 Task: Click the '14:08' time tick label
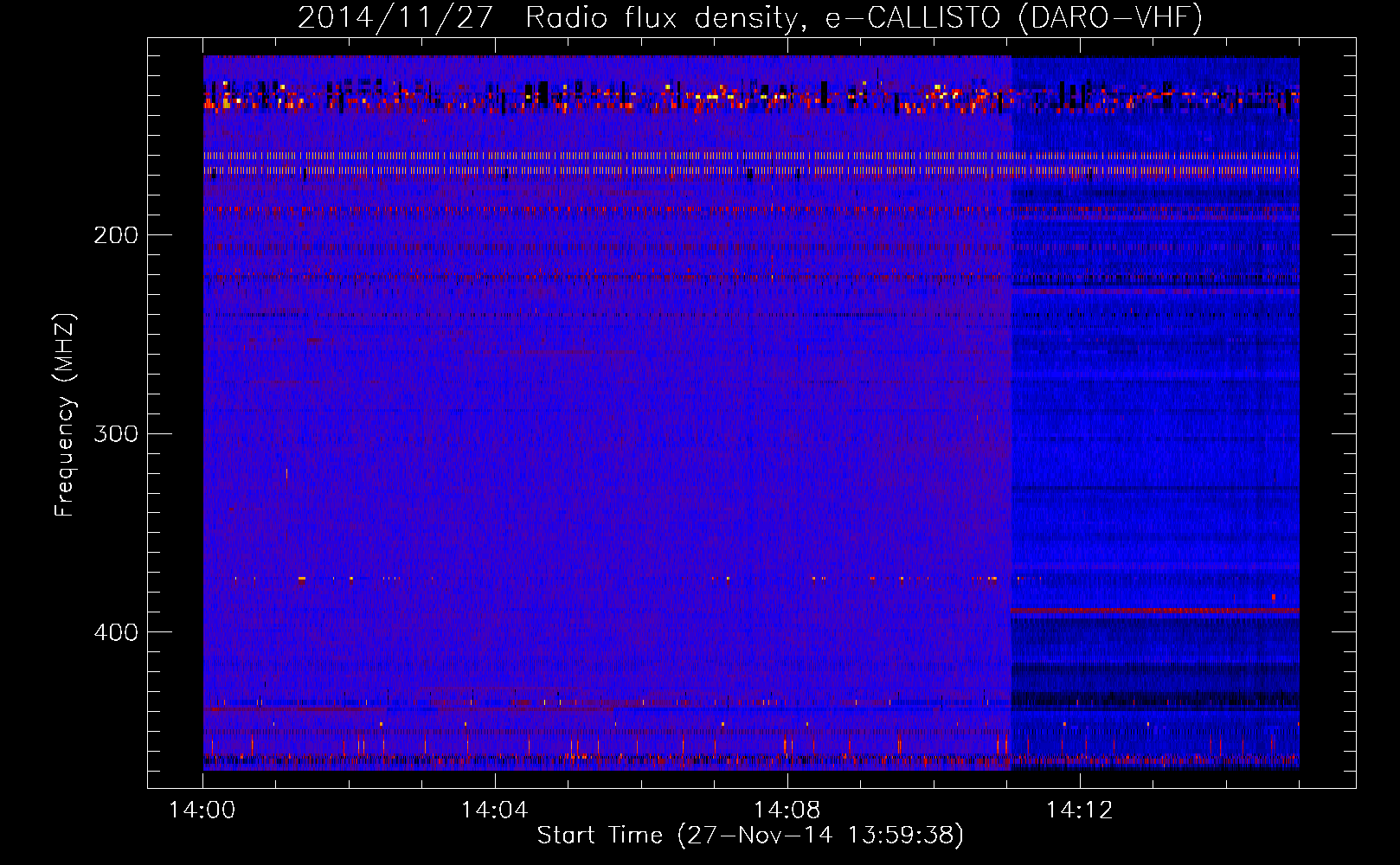787,810
